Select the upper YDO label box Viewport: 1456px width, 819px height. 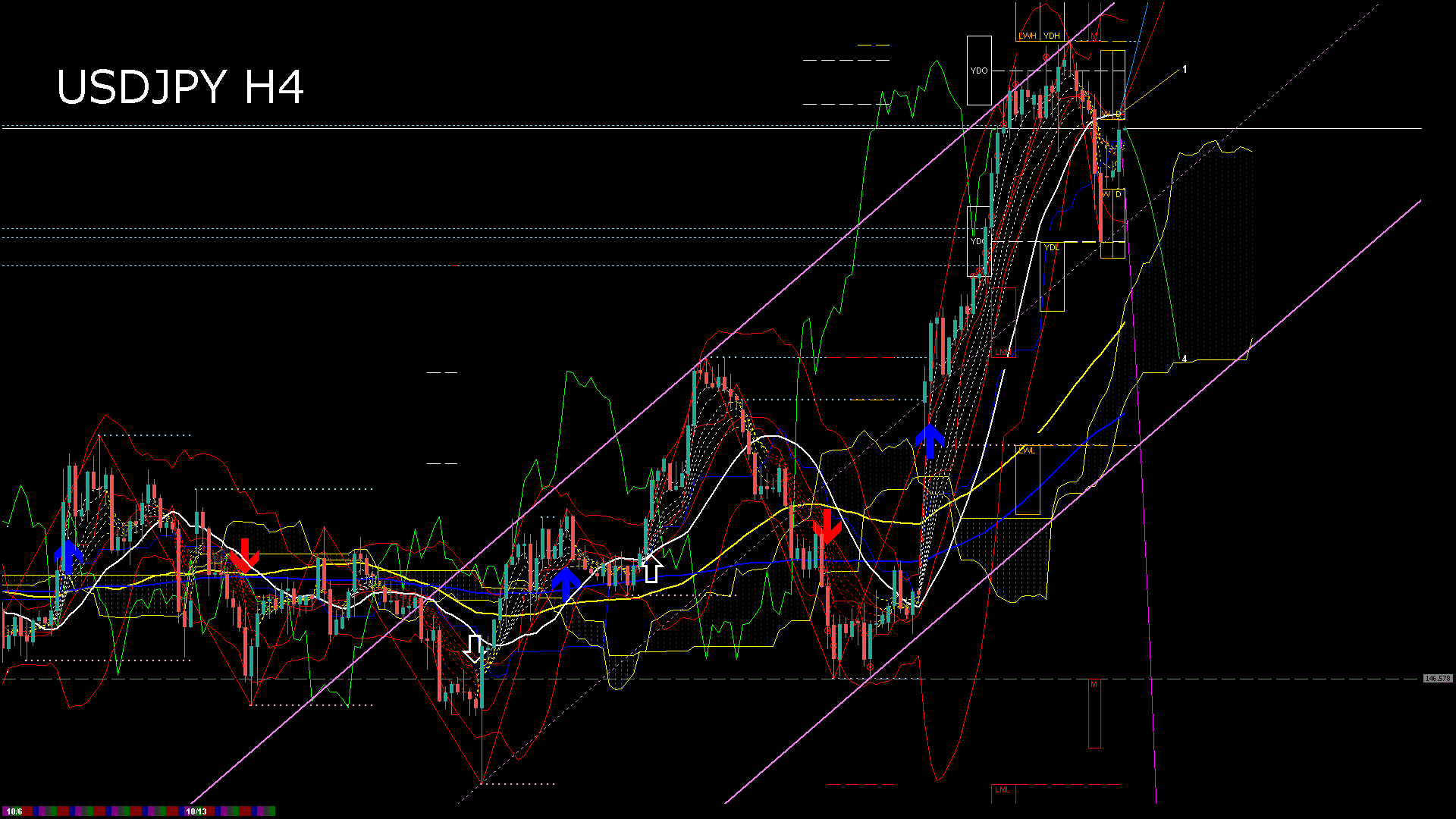979,71
